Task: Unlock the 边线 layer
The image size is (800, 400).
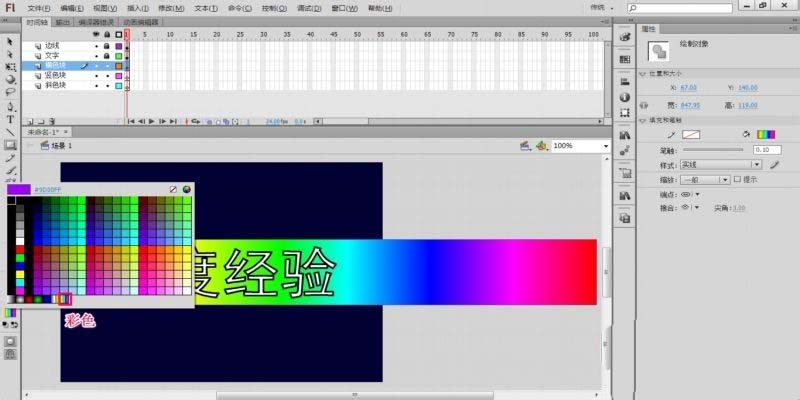Action: coord(107,46)
